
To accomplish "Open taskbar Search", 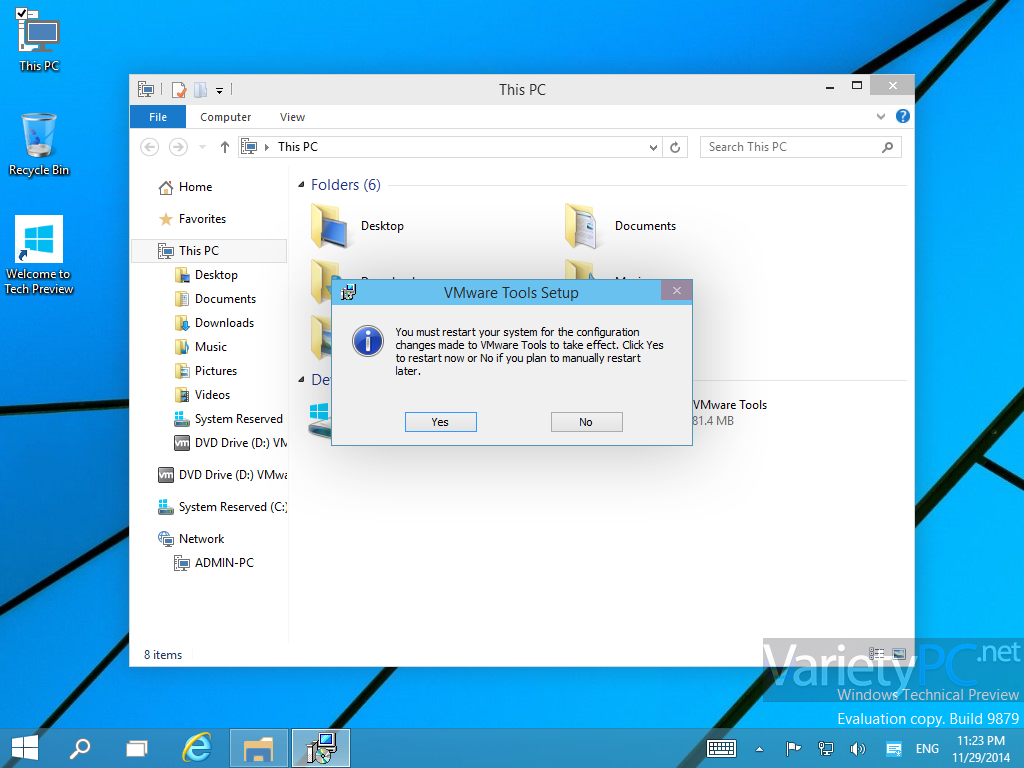I will (x=80, y=748).
